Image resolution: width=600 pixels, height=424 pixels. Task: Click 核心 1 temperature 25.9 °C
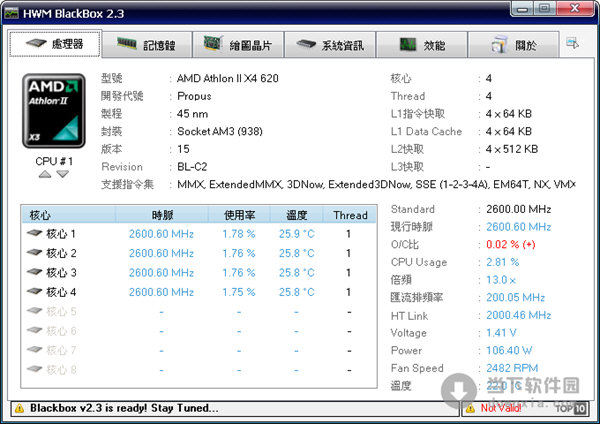[x=297, y=233]
